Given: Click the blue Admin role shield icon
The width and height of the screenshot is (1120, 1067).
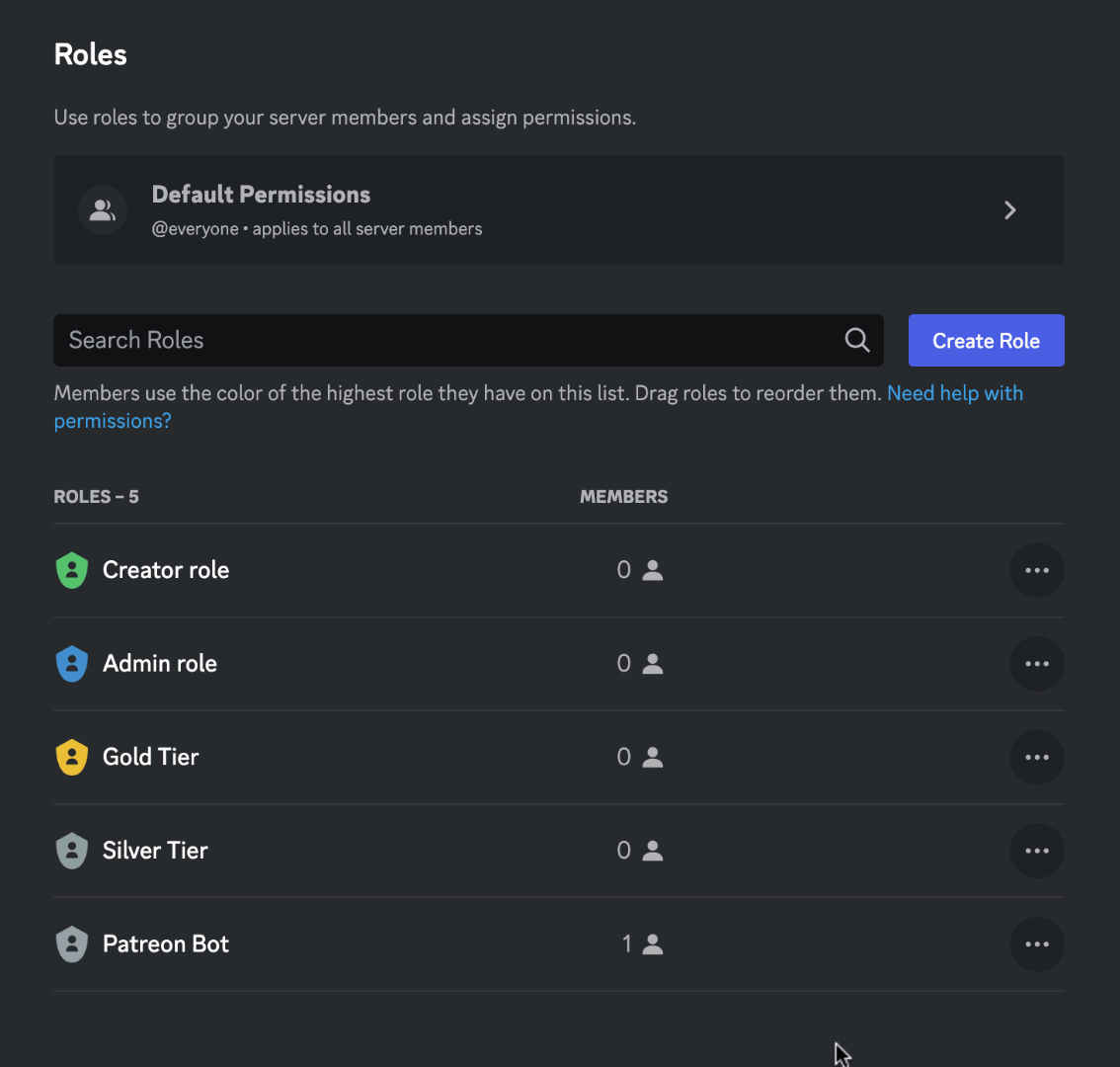Looking at the screenshot, I should pyautogui.click(x=71, y=663).
